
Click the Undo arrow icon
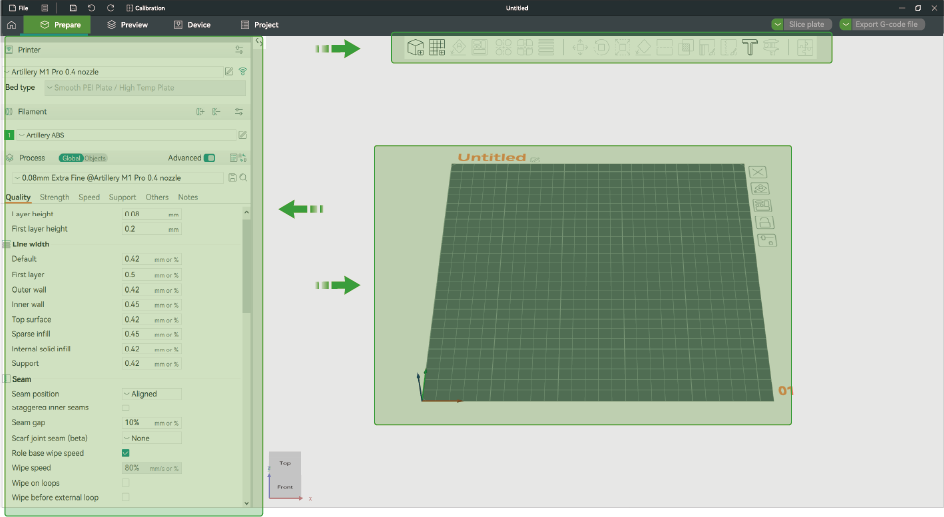[92, 8]
